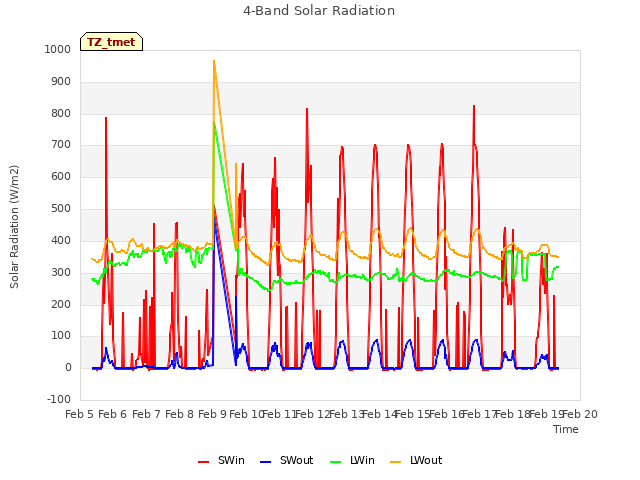Click the 800 y-axis tick label

(61, 113)
